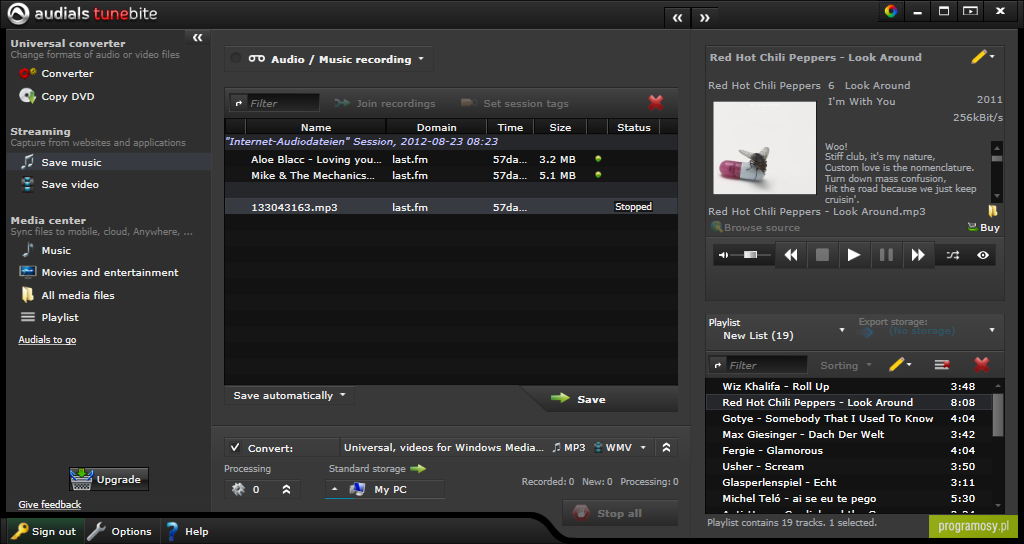Viewport: 1024px width, 544px height.
Task: Click the Stop all button
Action: (x=618, y=513)
